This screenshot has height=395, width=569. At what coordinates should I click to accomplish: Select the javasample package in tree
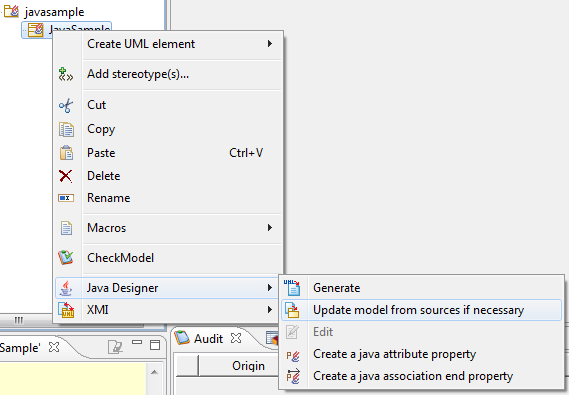click(54, 12)
